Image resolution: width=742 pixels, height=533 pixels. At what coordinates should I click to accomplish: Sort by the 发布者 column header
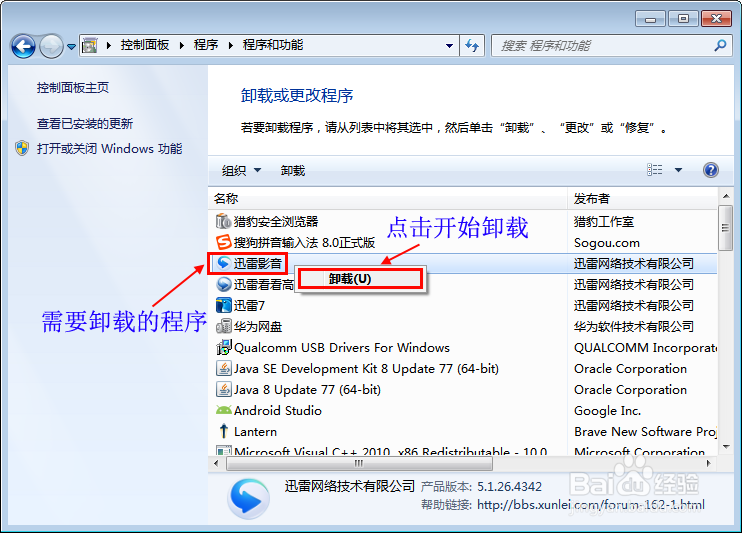pos(643,199)
